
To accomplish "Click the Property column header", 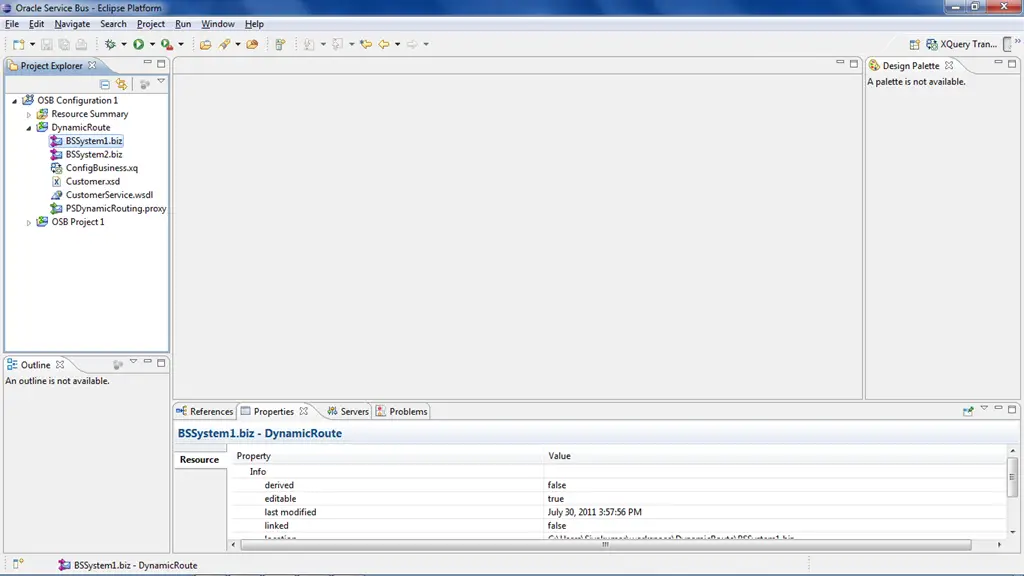I will point(387,456).
